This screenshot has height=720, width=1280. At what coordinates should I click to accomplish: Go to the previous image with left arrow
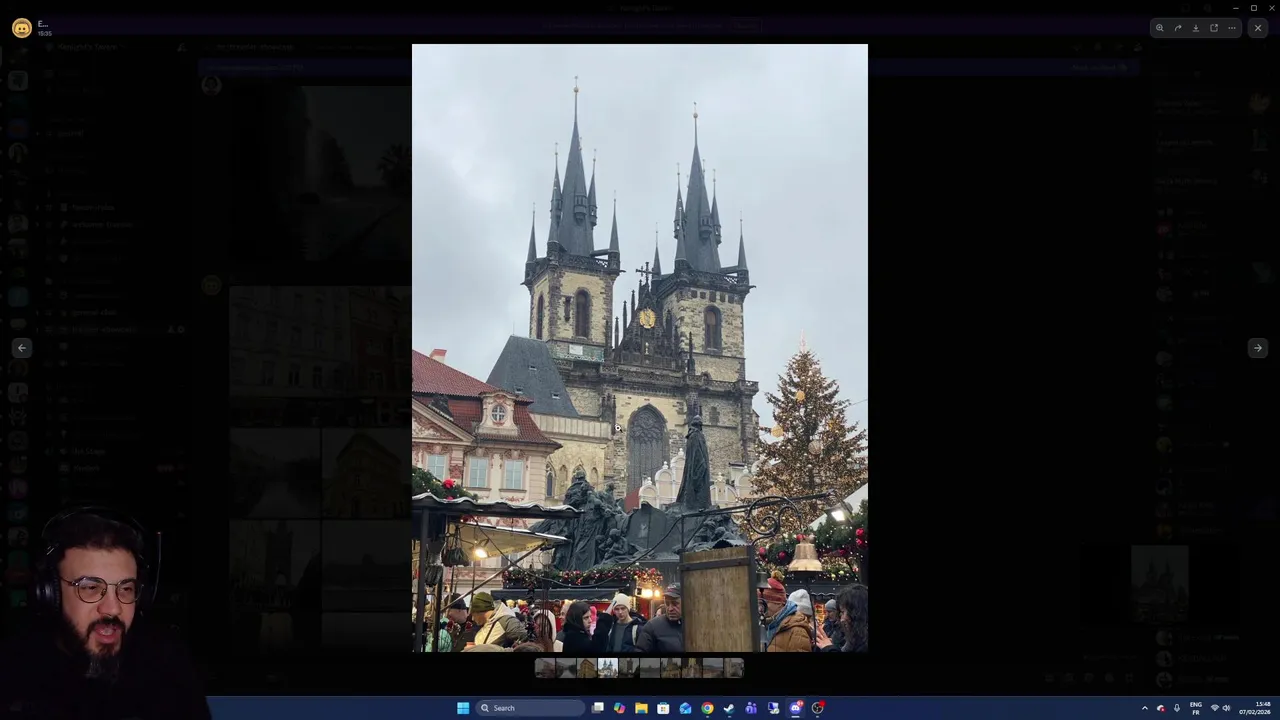[x=22, y=348]
